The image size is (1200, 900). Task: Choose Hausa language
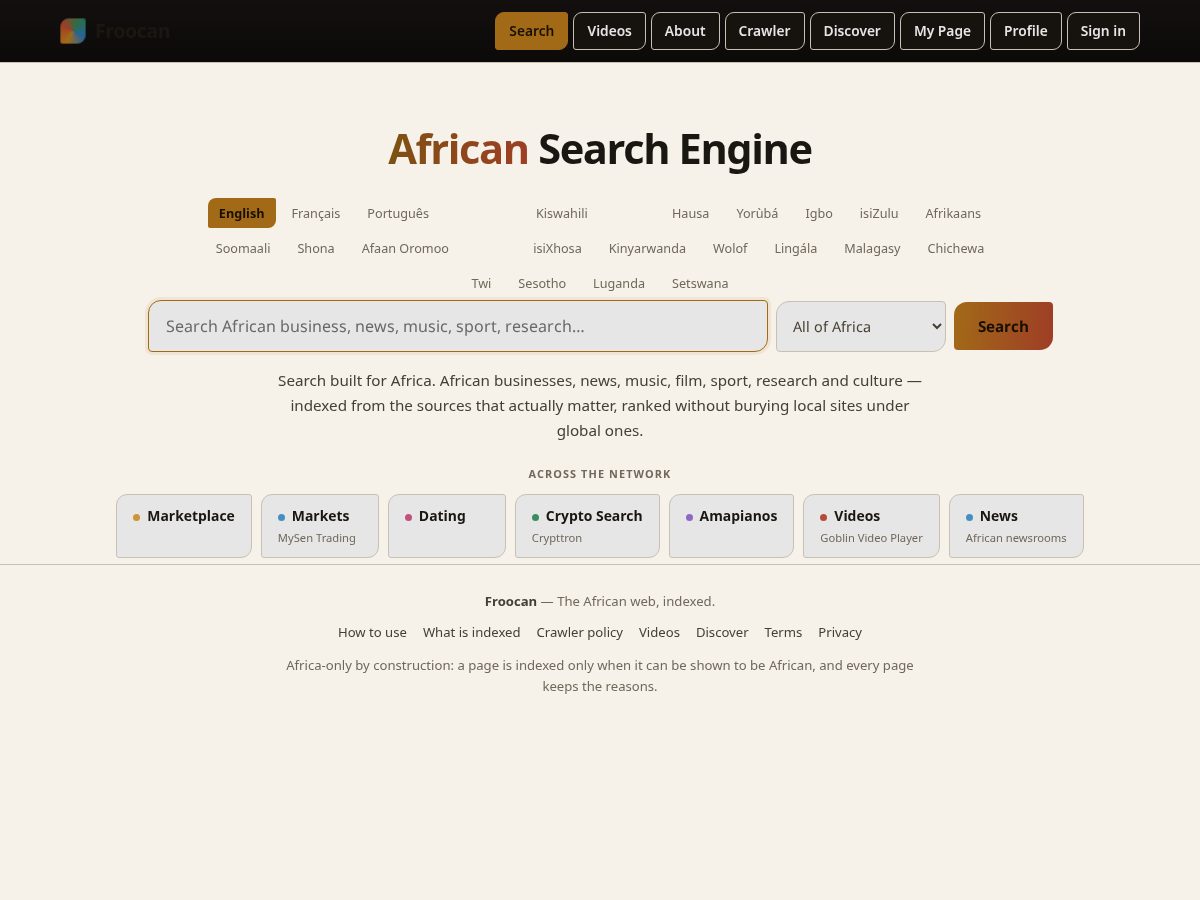click(690, 213)
